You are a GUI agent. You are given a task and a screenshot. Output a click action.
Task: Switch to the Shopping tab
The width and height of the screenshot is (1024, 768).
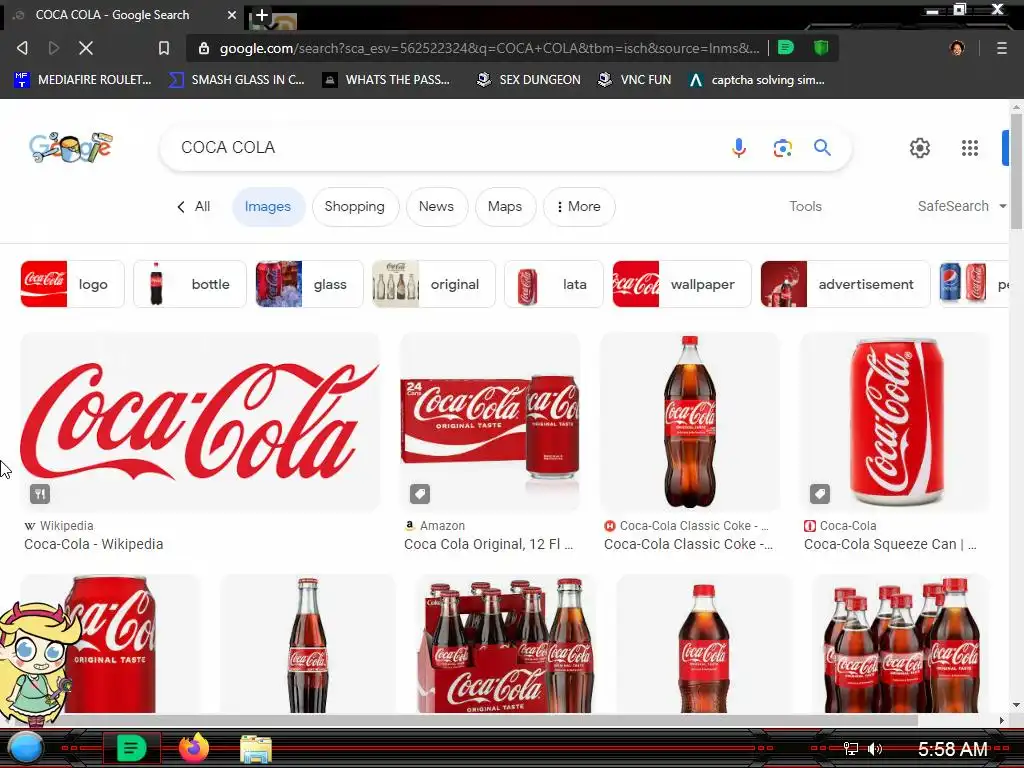355,206
